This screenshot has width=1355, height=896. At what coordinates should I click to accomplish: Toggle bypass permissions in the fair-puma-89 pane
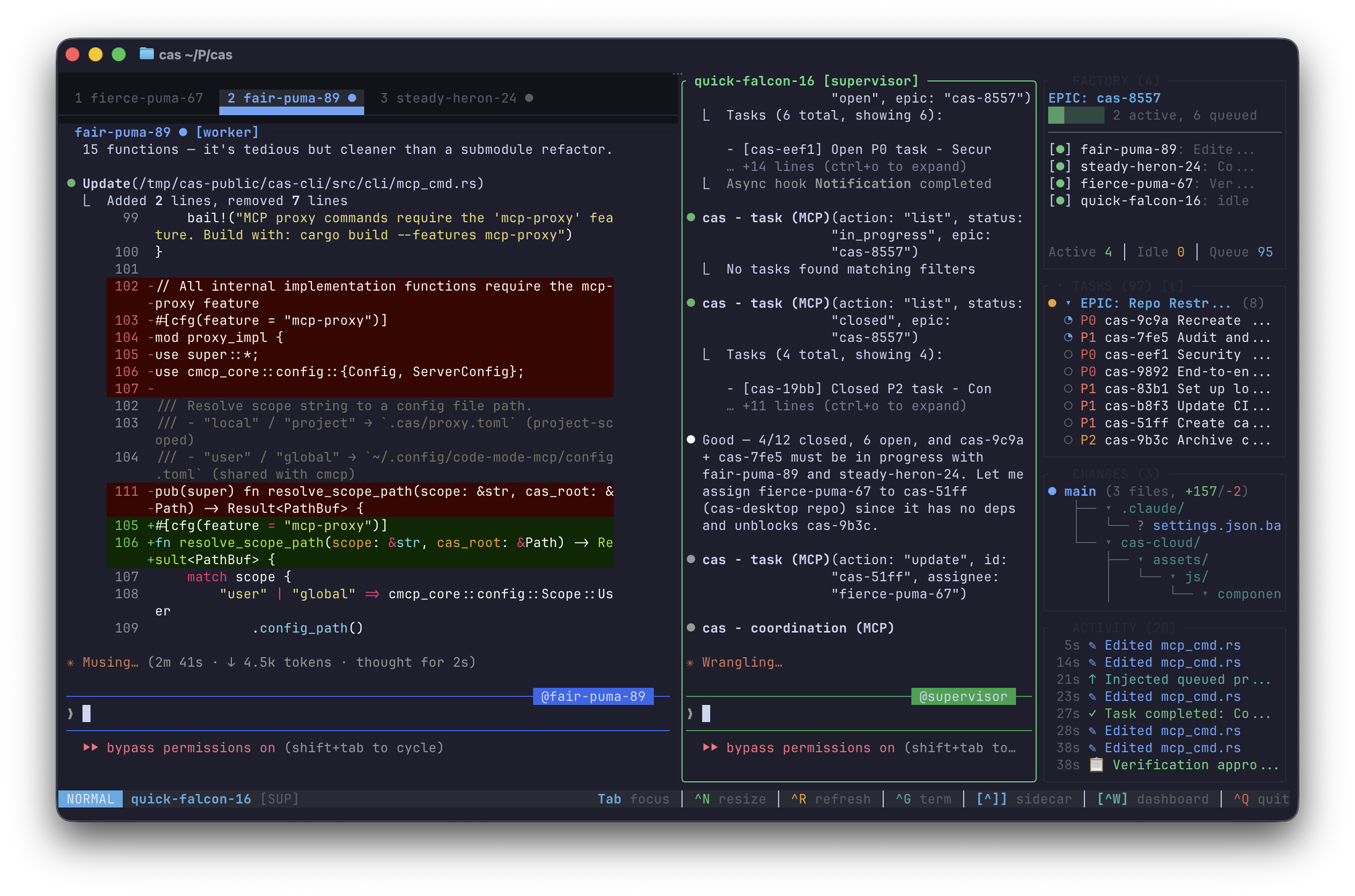click(263, 748)
